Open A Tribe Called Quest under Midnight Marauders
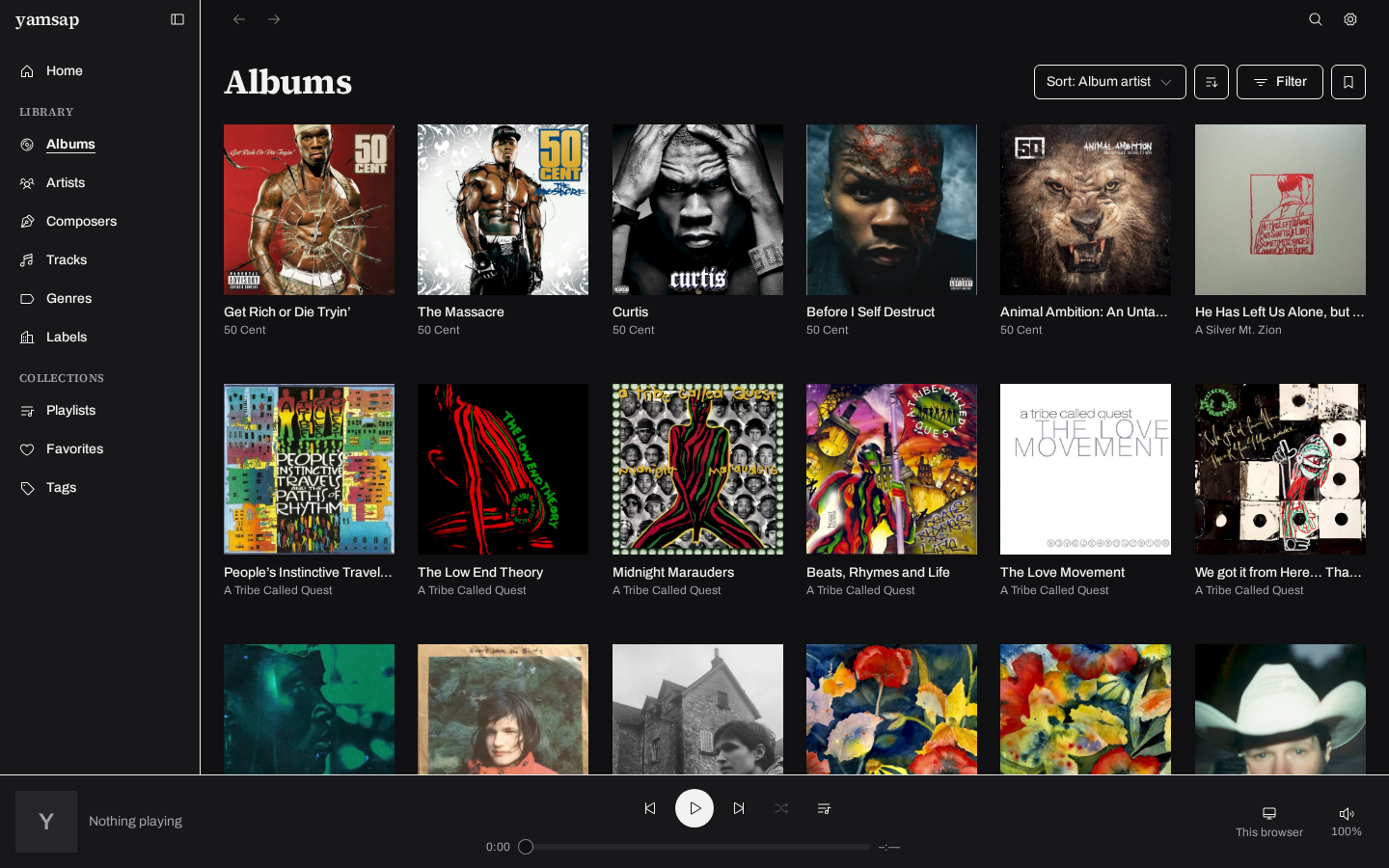 667,590
